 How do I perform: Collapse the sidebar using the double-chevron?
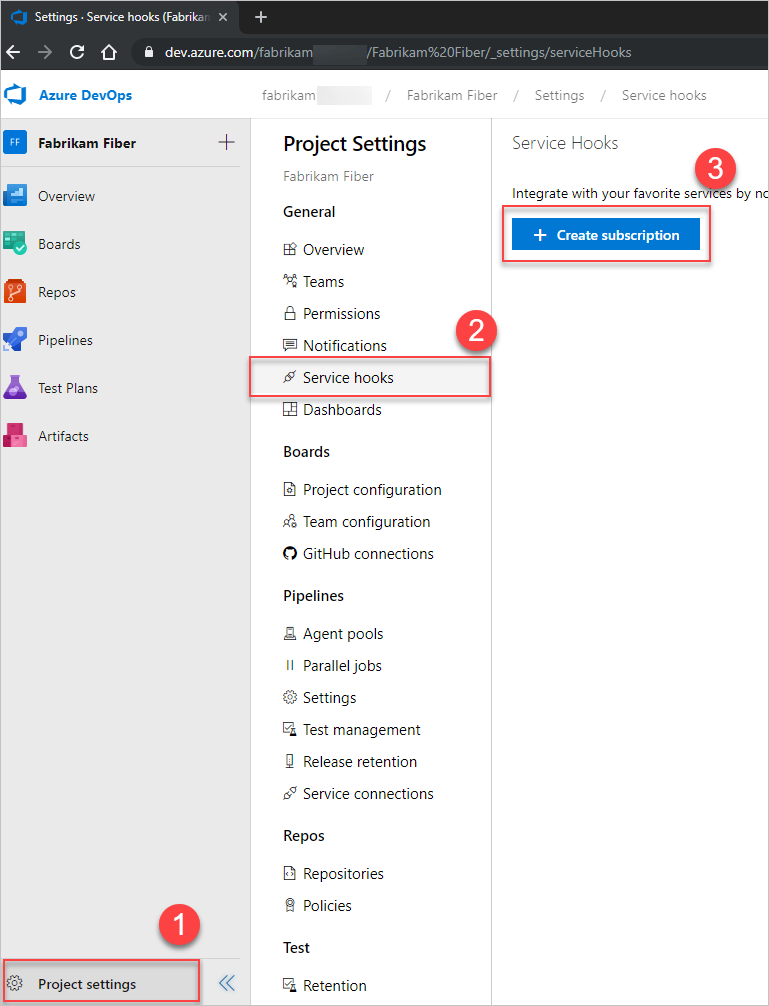[227, 983]
